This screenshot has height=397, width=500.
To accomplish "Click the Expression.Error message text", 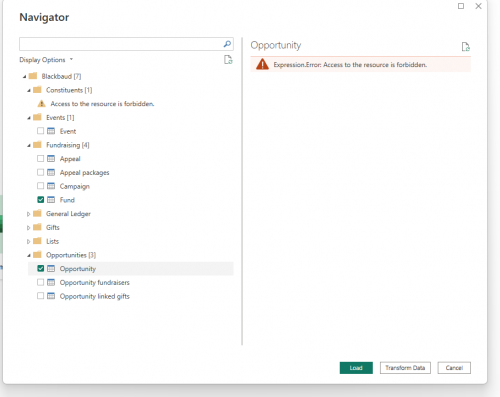I will pyautogui.click(x=350, y=65).
